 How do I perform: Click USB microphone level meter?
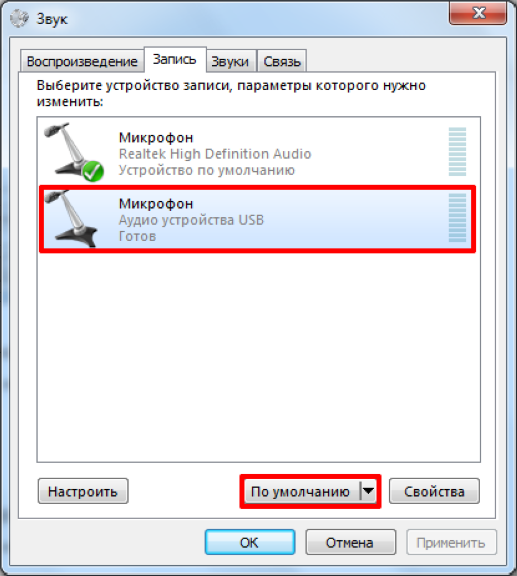pyautogui.click(x=457, y=217)
